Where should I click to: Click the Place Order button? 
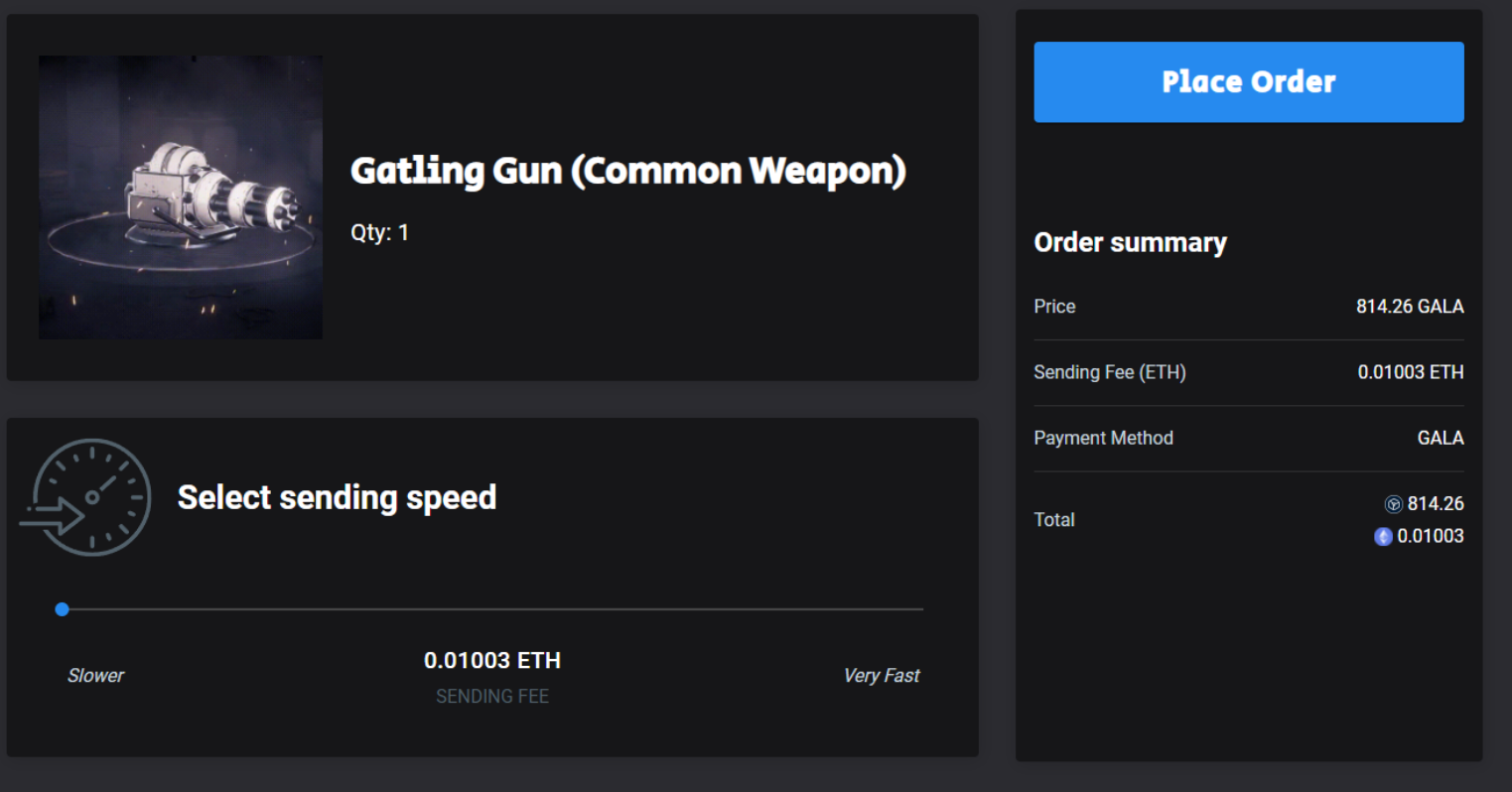pyautogui.click(x=1248, y=82)
